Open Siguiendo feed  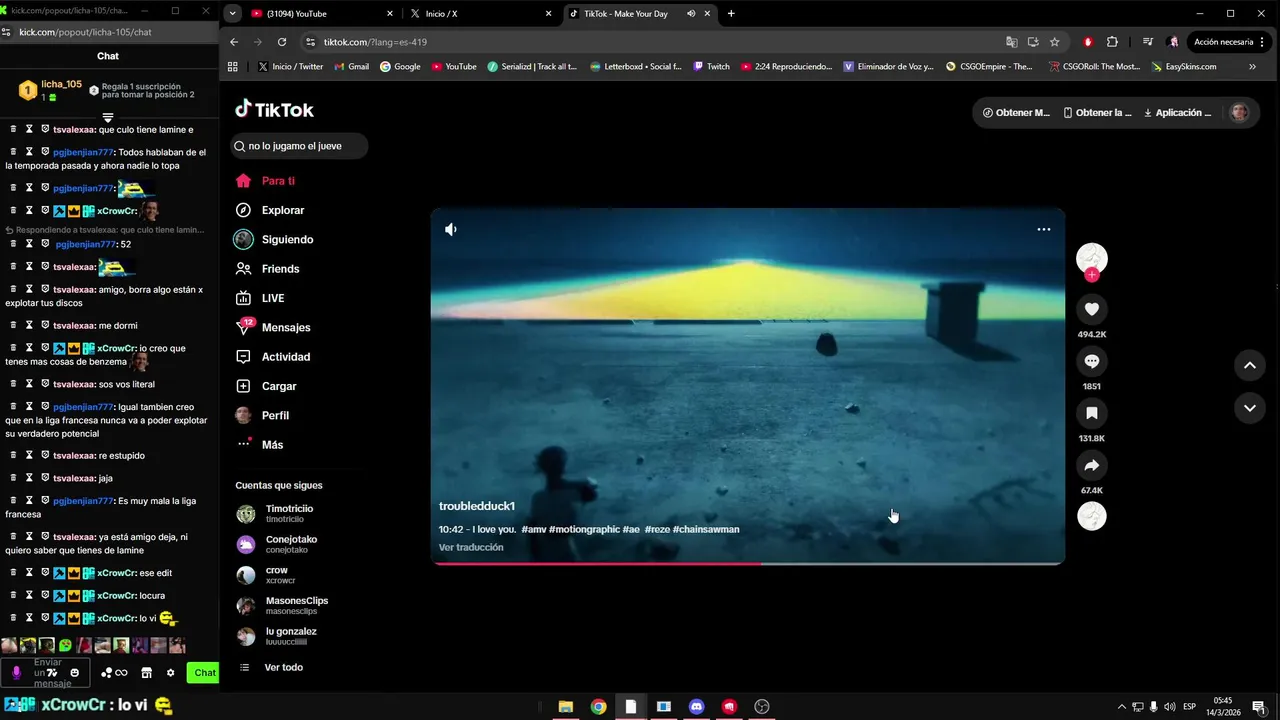[x=274, y=240]
